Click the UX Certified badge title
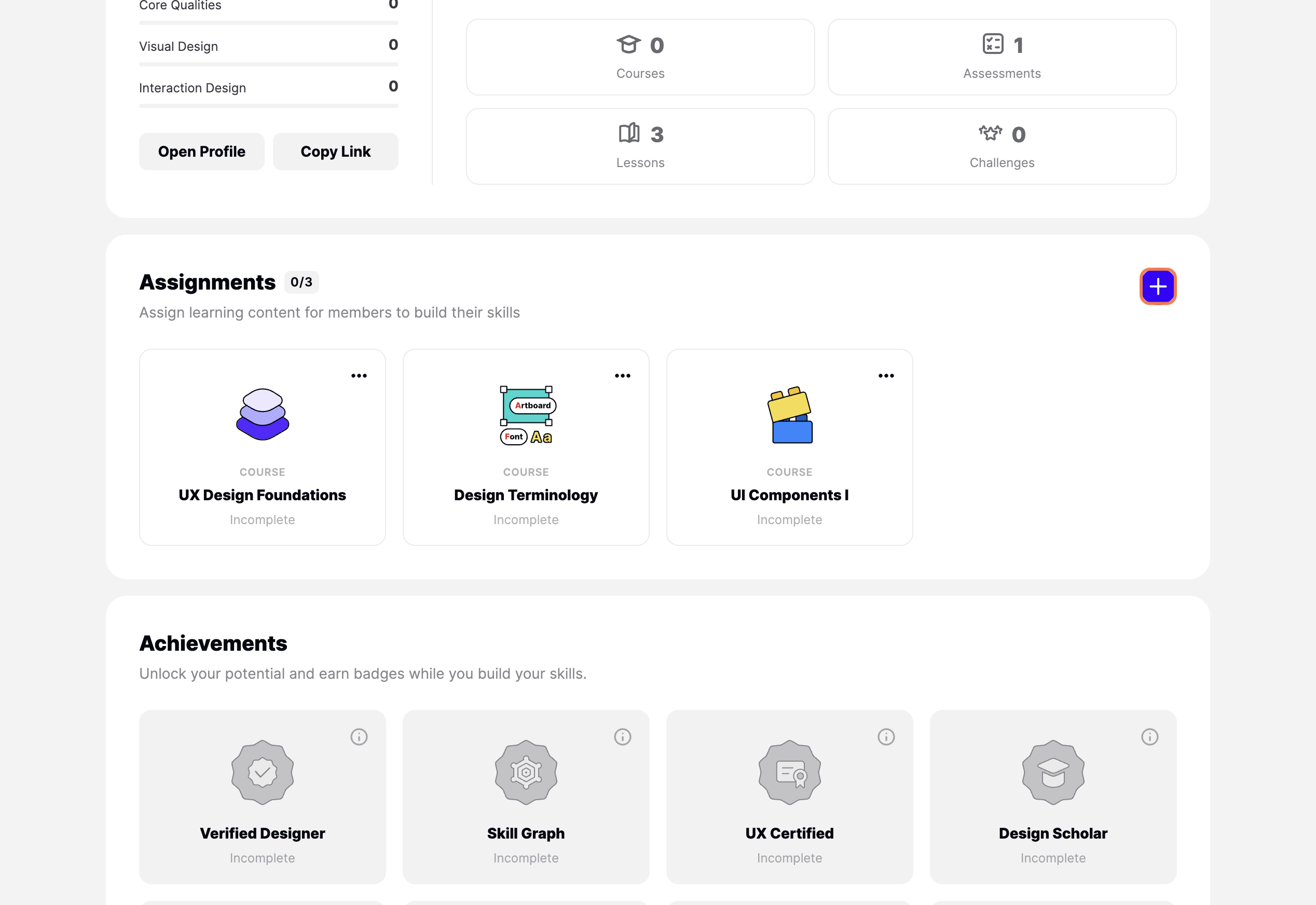 pos(790,833)
